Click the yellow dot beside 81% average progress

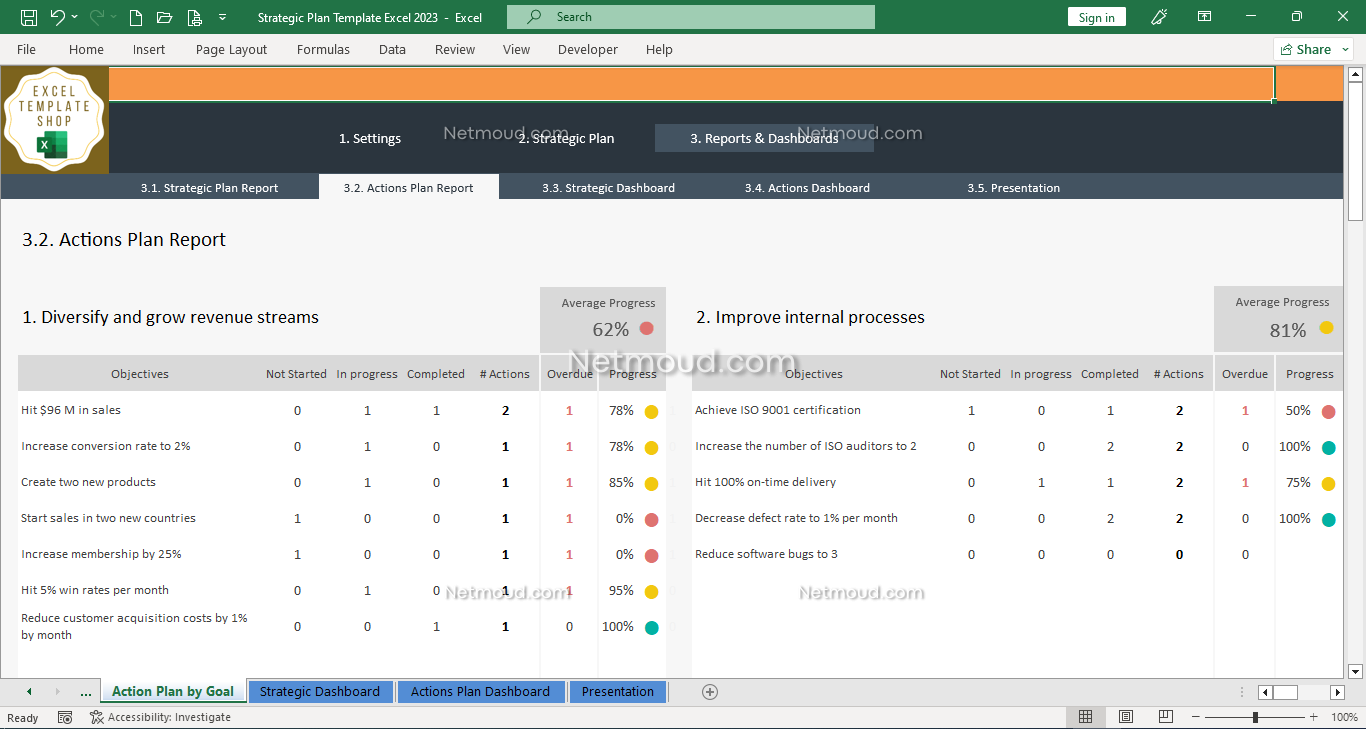(x=1326, y=328)
